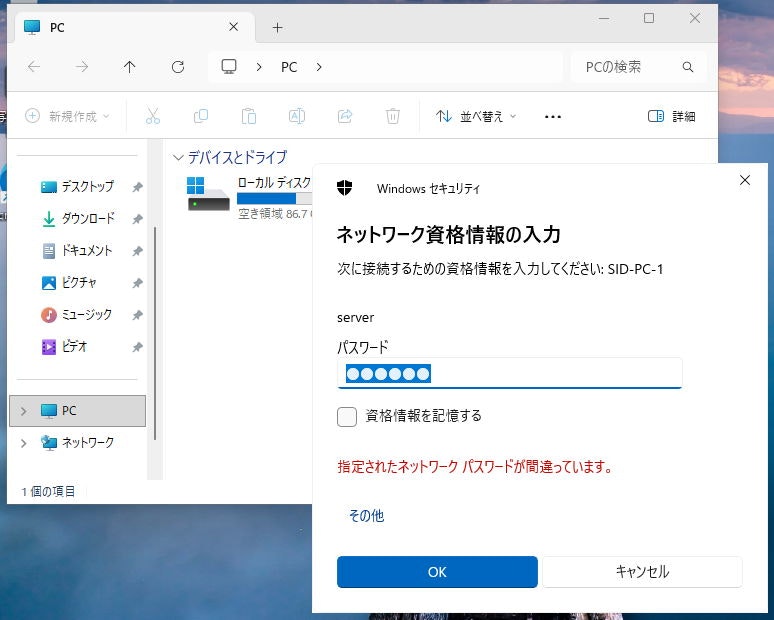This screenshot has width=774, height=620.
Task: Click the Paste clipboard icon
Action: pyautogui.click(x=249, y=116)
